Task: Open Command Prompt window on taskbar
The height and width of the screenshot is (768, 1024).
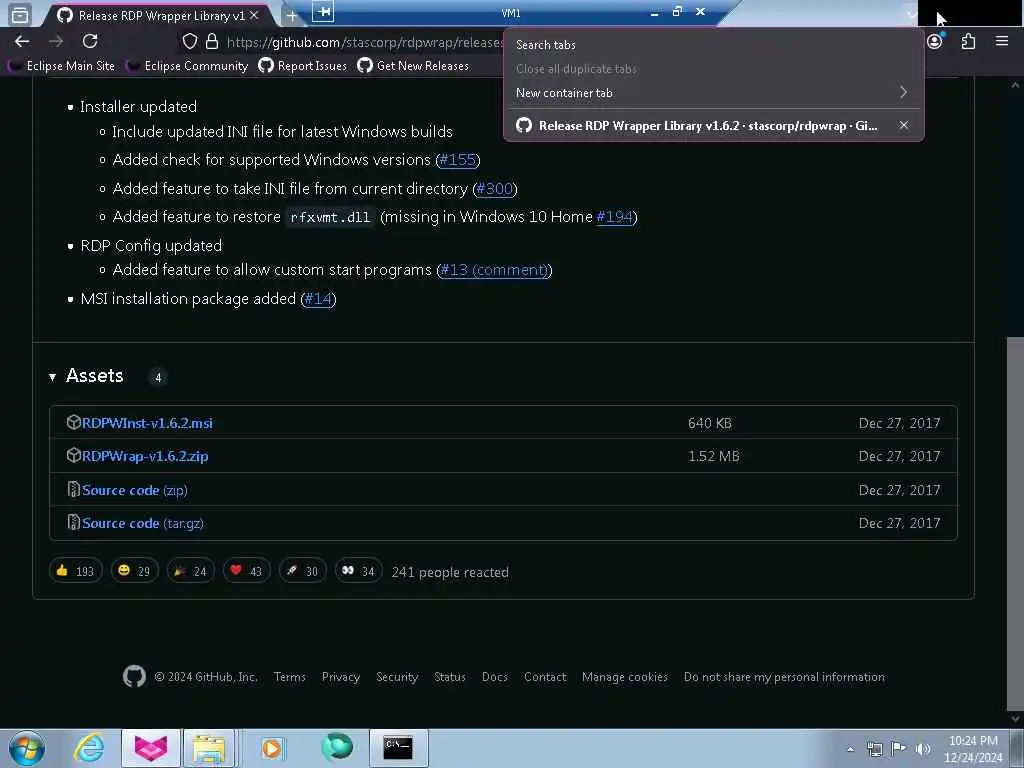Action: coord(398,748)
